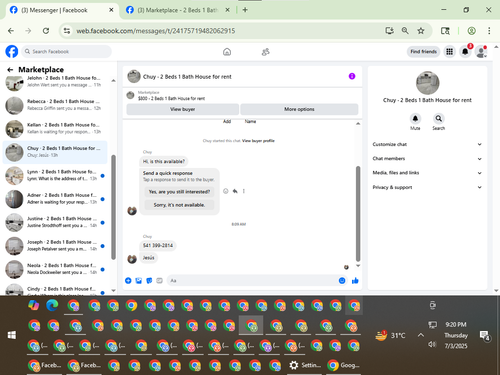
Task: Click the More options button
Action: [299, 109]
